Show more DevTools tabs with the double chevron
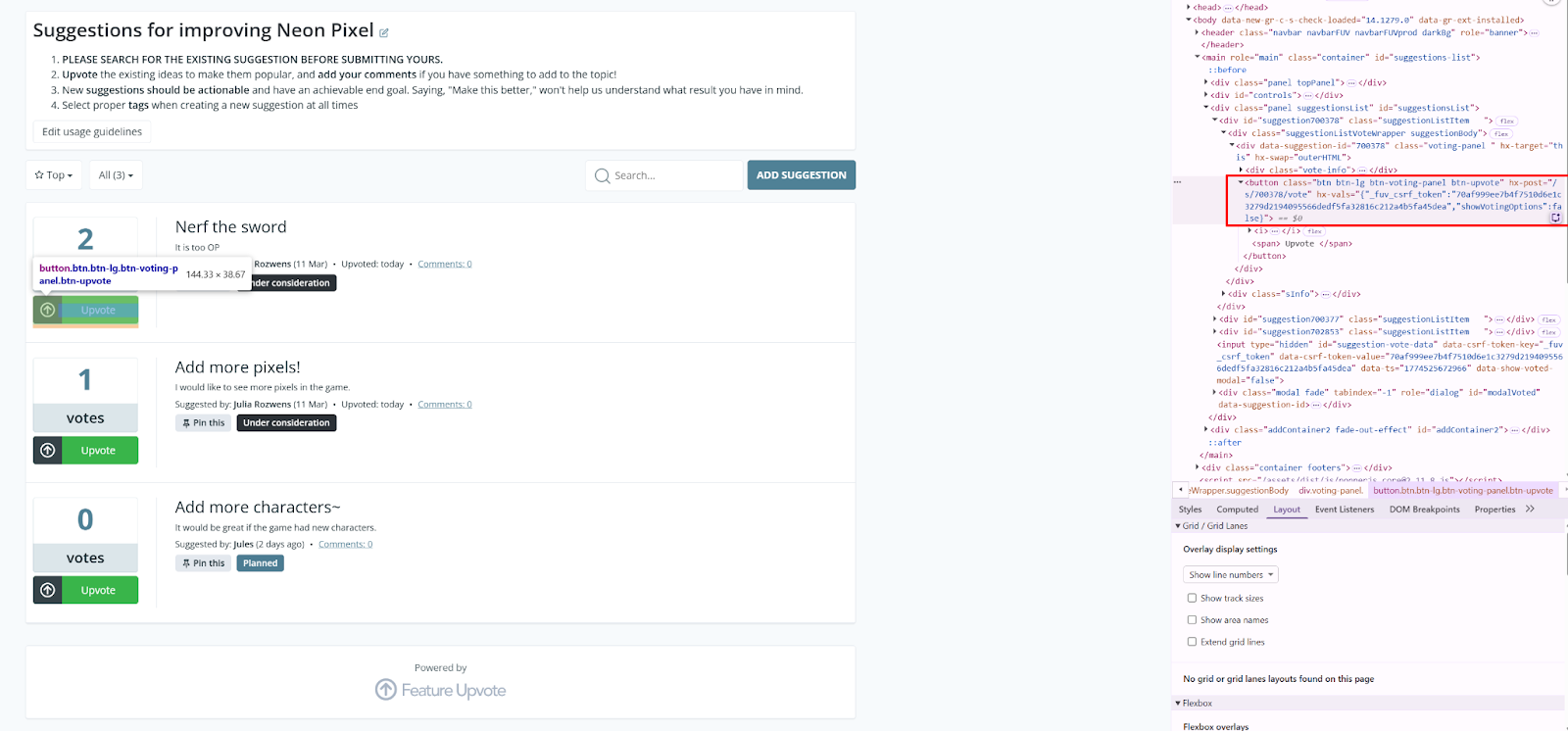 tap(1530, 509)
